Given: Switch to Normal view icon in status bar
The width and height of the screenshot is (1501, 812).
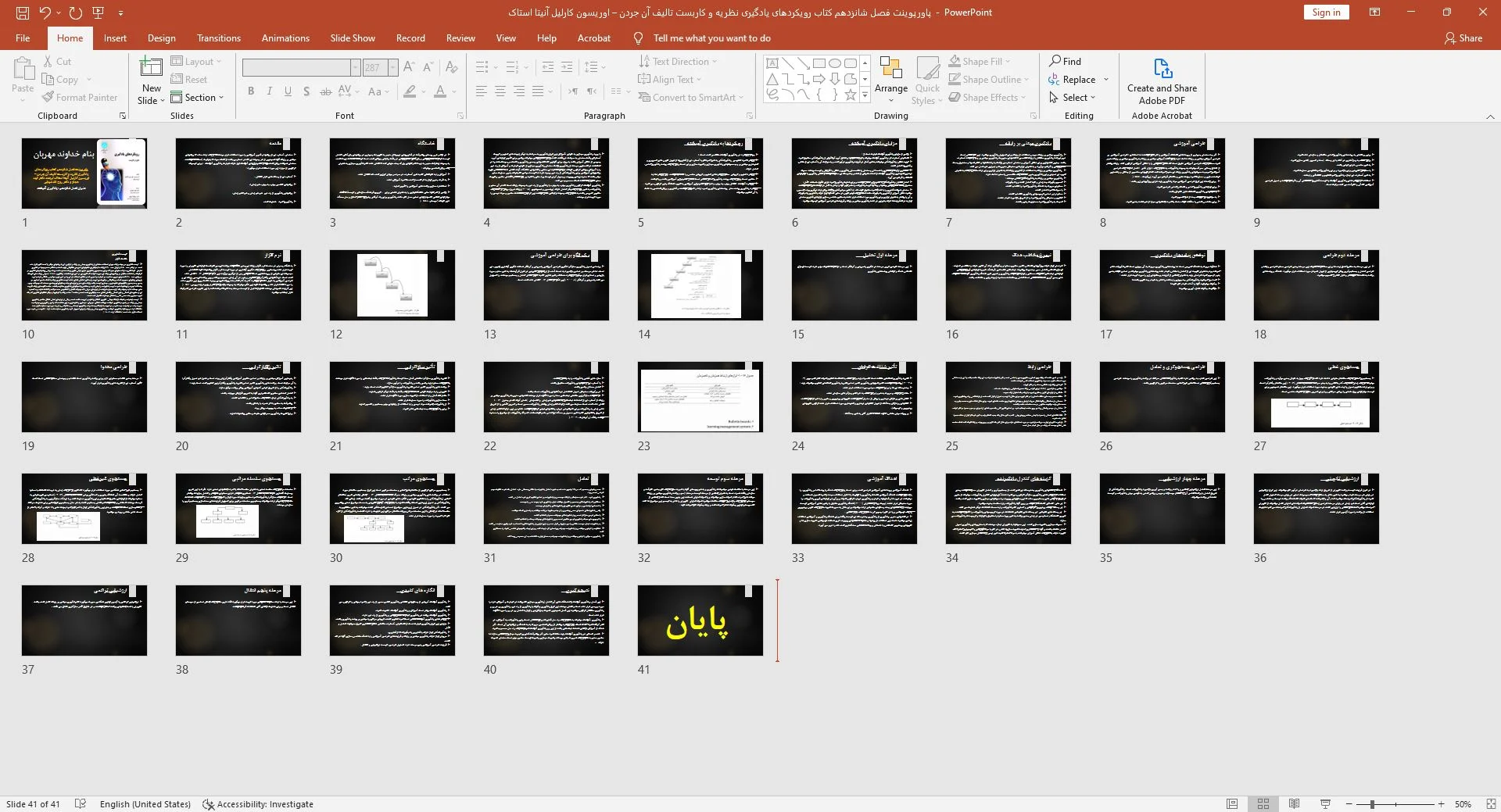Looking at the screenshot, I should 1232,804.
